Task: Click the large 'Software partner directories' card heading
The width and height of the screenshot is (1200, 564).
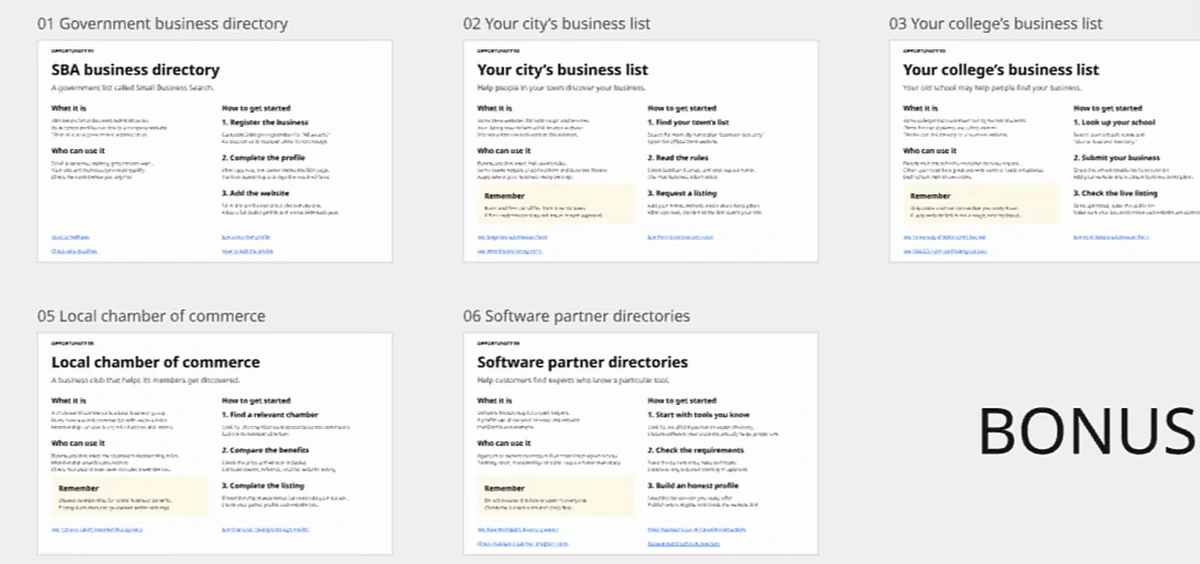Action: coord(582,362)
